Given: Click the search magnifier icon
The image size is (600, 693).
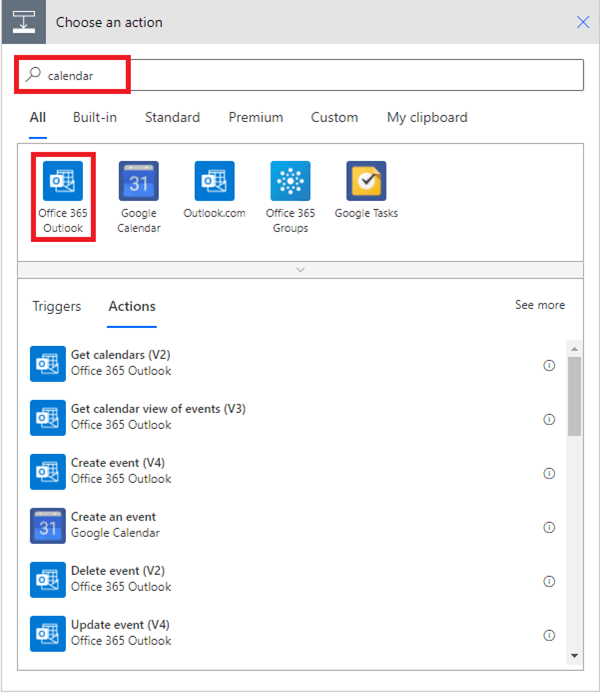Looking at the screenshot, I should (33, 75).
